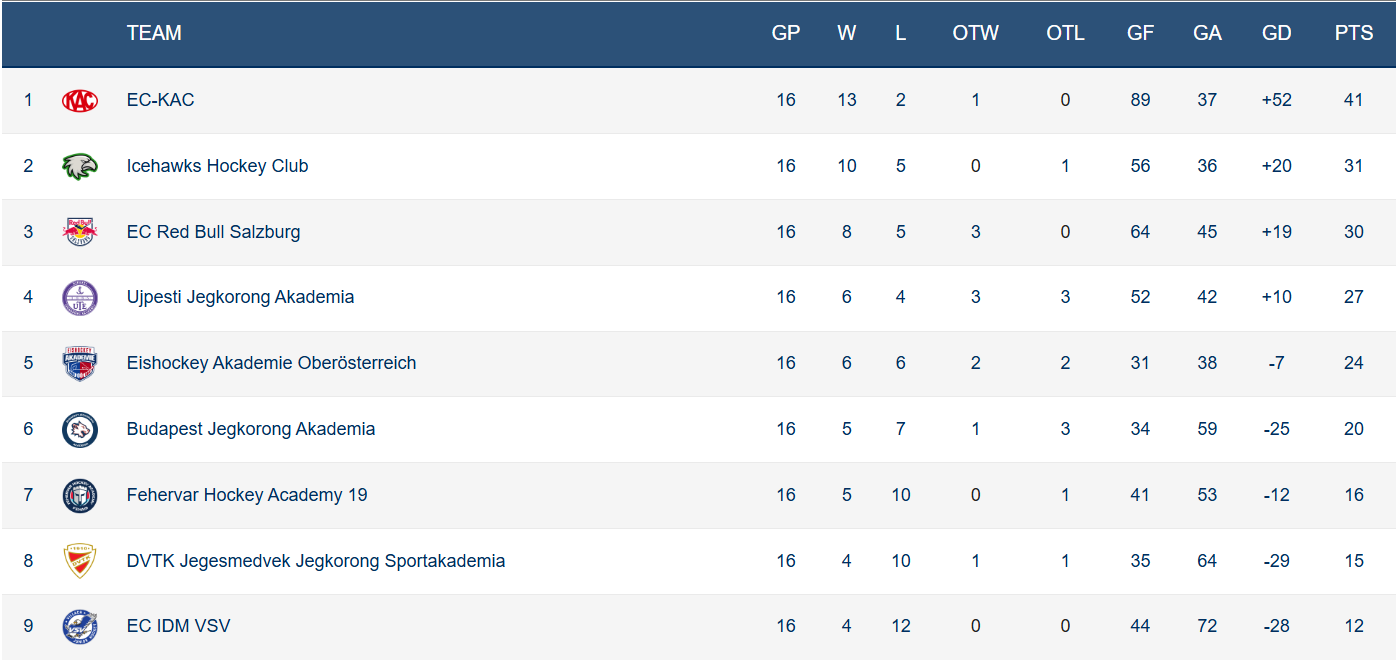Viewport: 1400px width, 665px height.
Task: Click the TEAM column header
Action: coord(154,33)
